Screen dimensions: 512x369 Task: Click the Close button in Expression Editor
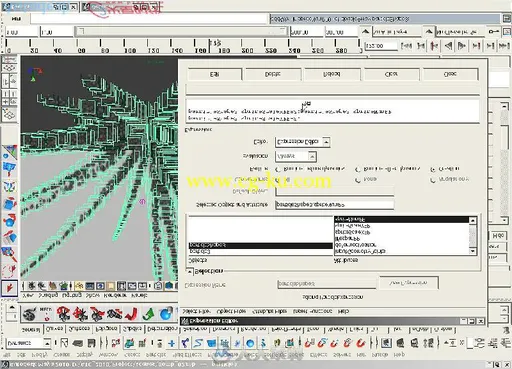coord(450,74)
